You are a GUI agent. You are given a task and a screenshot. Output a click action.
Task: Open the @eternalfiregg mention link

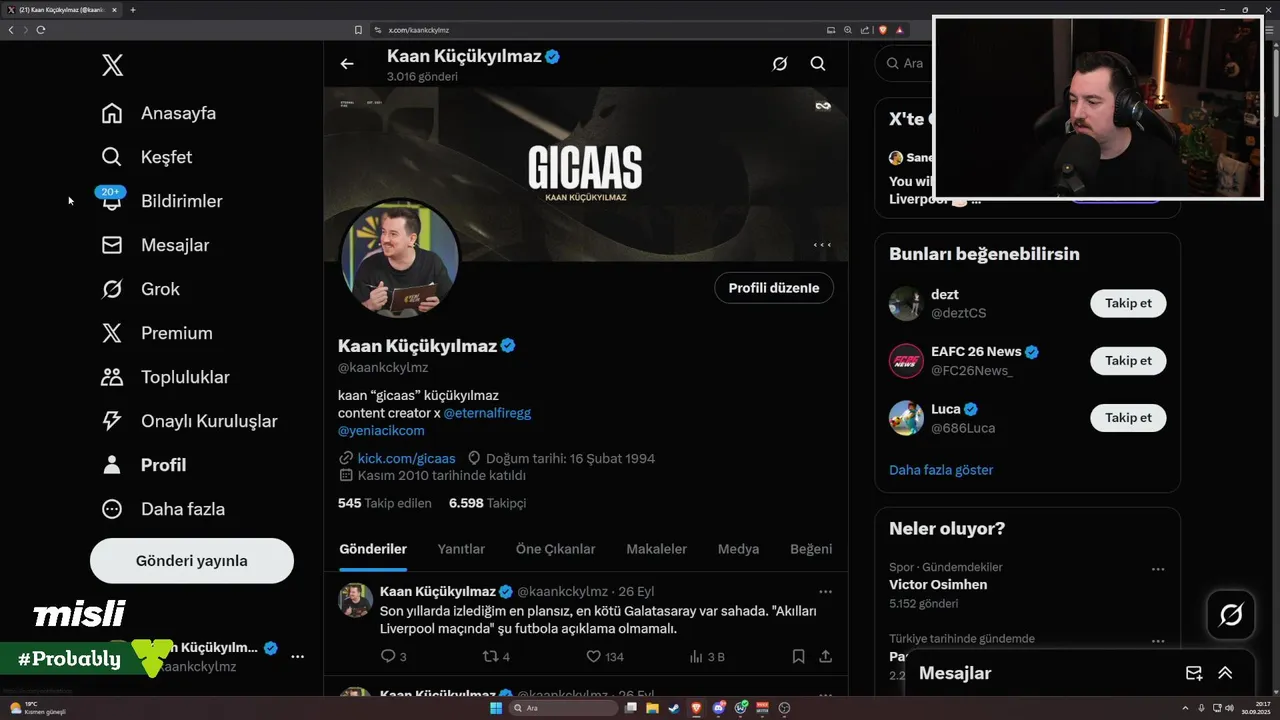click(487, 412)
